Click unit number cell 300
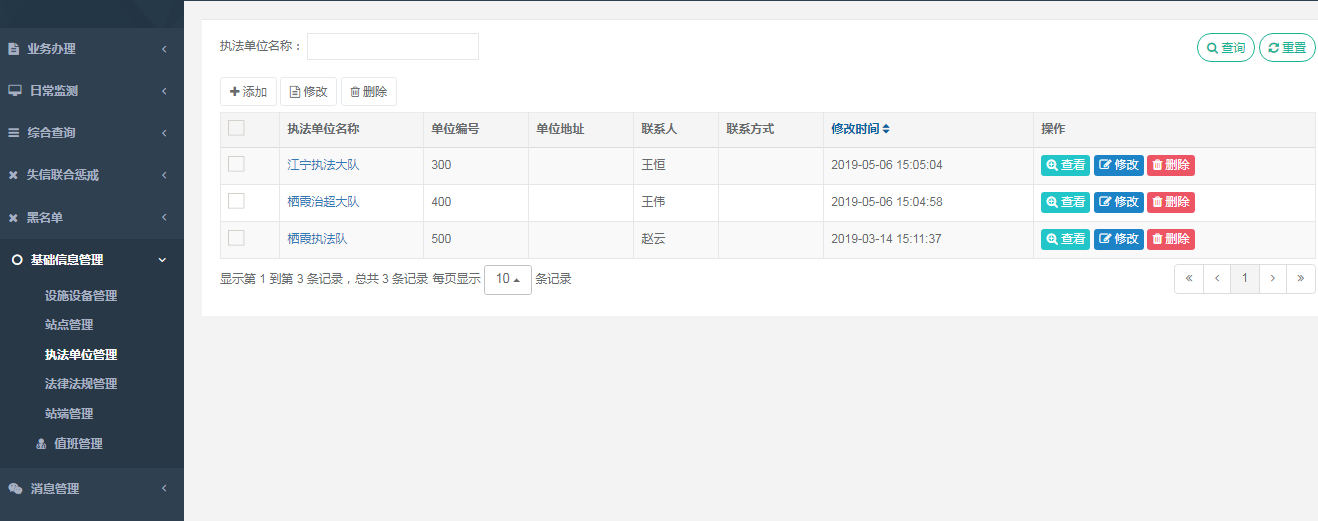The image size is (1318, 521). tap(441, 165)
